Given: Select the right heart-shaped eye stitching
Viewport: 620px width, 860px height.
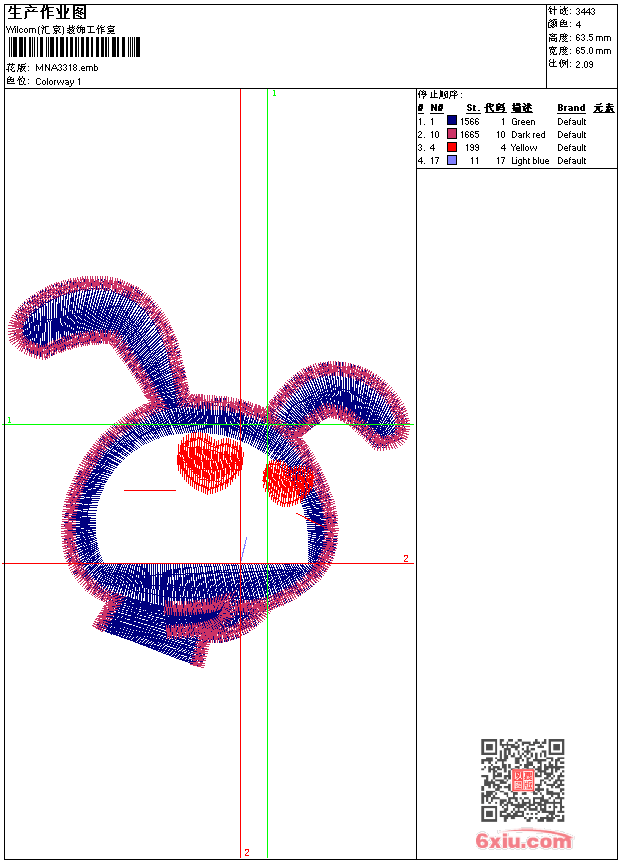Looking at the screenshot, I should pyautogui.click(x=287, y=482).
